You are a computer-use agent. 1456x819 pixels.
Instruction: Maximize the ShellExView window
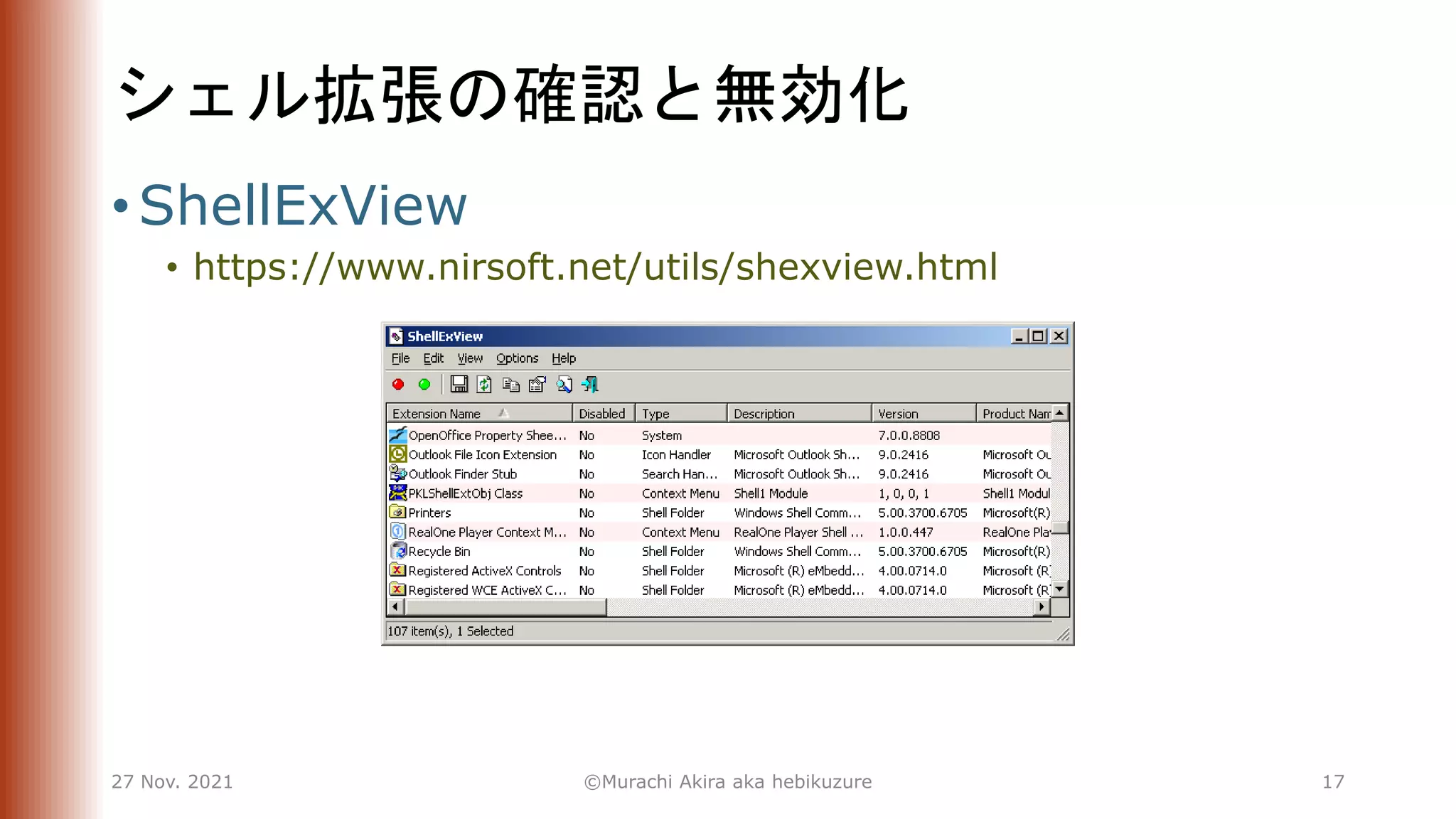point(1038,336)
